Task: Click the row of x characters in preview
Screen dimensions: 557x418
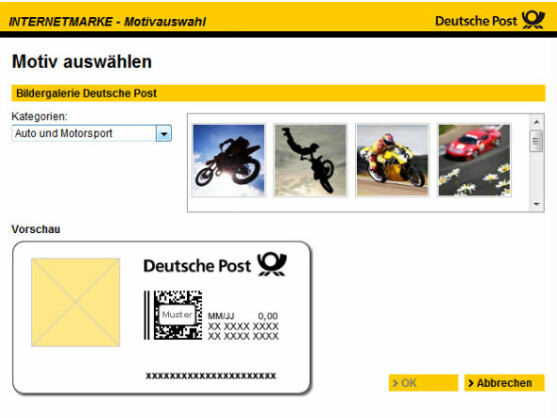Action: [x=211, y=376]
